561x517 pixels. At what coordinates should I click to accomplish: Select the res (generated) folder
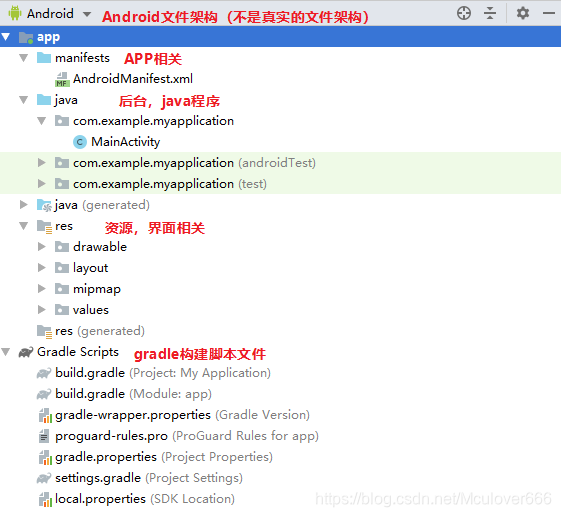100,331
